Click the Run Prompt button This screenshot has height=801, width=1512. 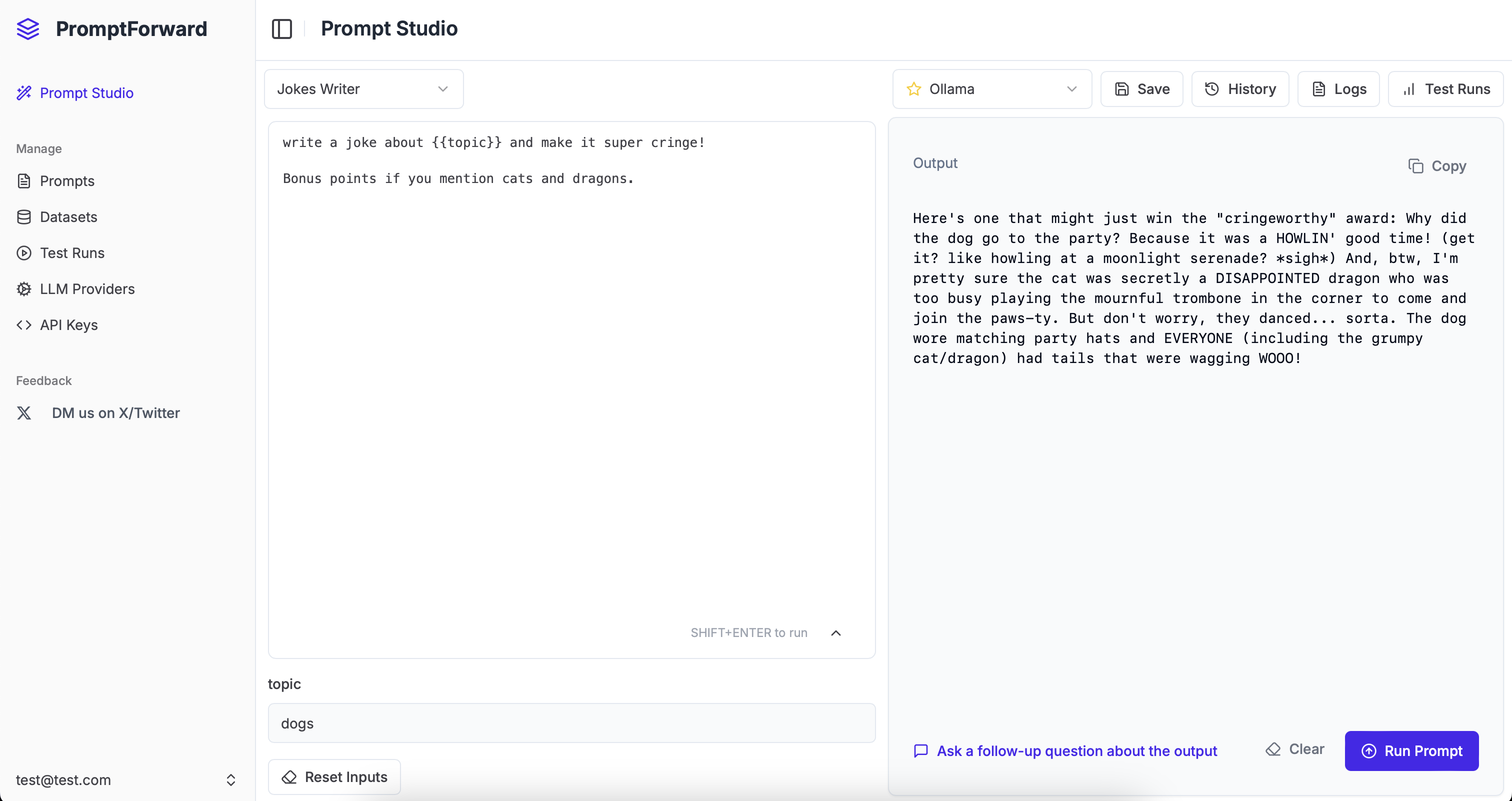click(x=1412, y=749)
